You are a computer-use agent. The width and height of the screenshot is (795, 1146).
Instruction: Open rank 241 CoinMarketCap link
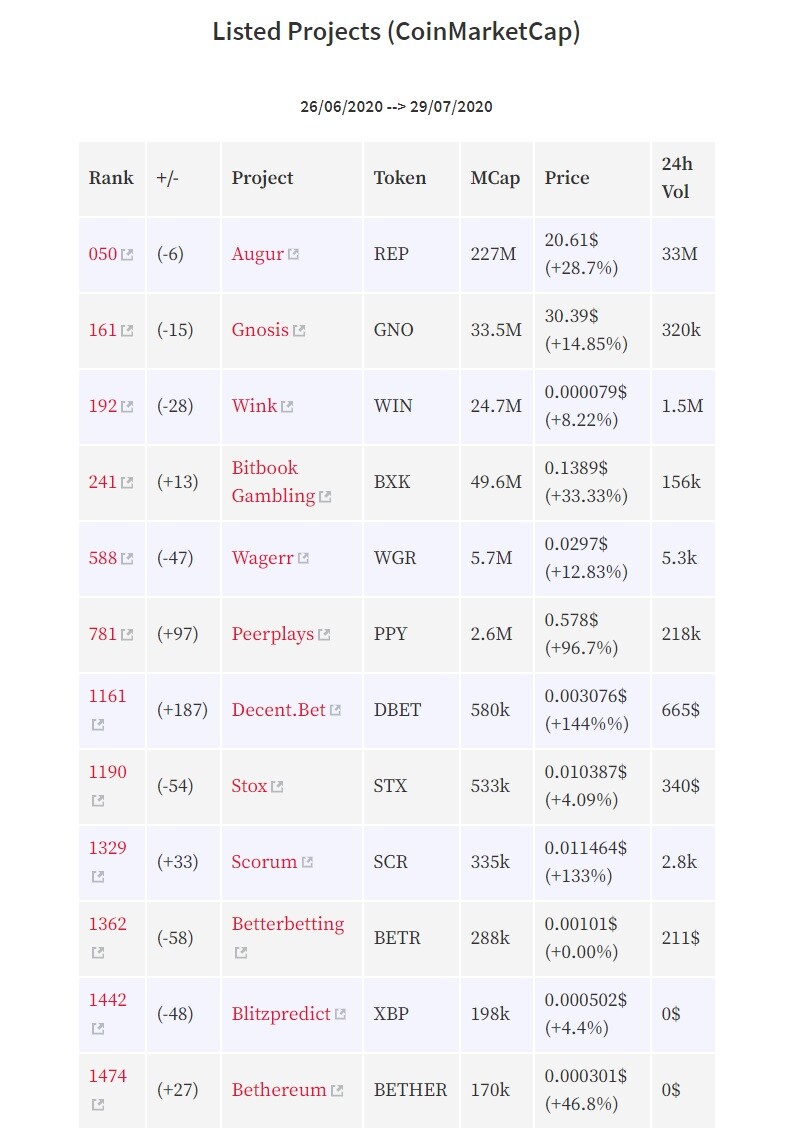tap(103, 482)
